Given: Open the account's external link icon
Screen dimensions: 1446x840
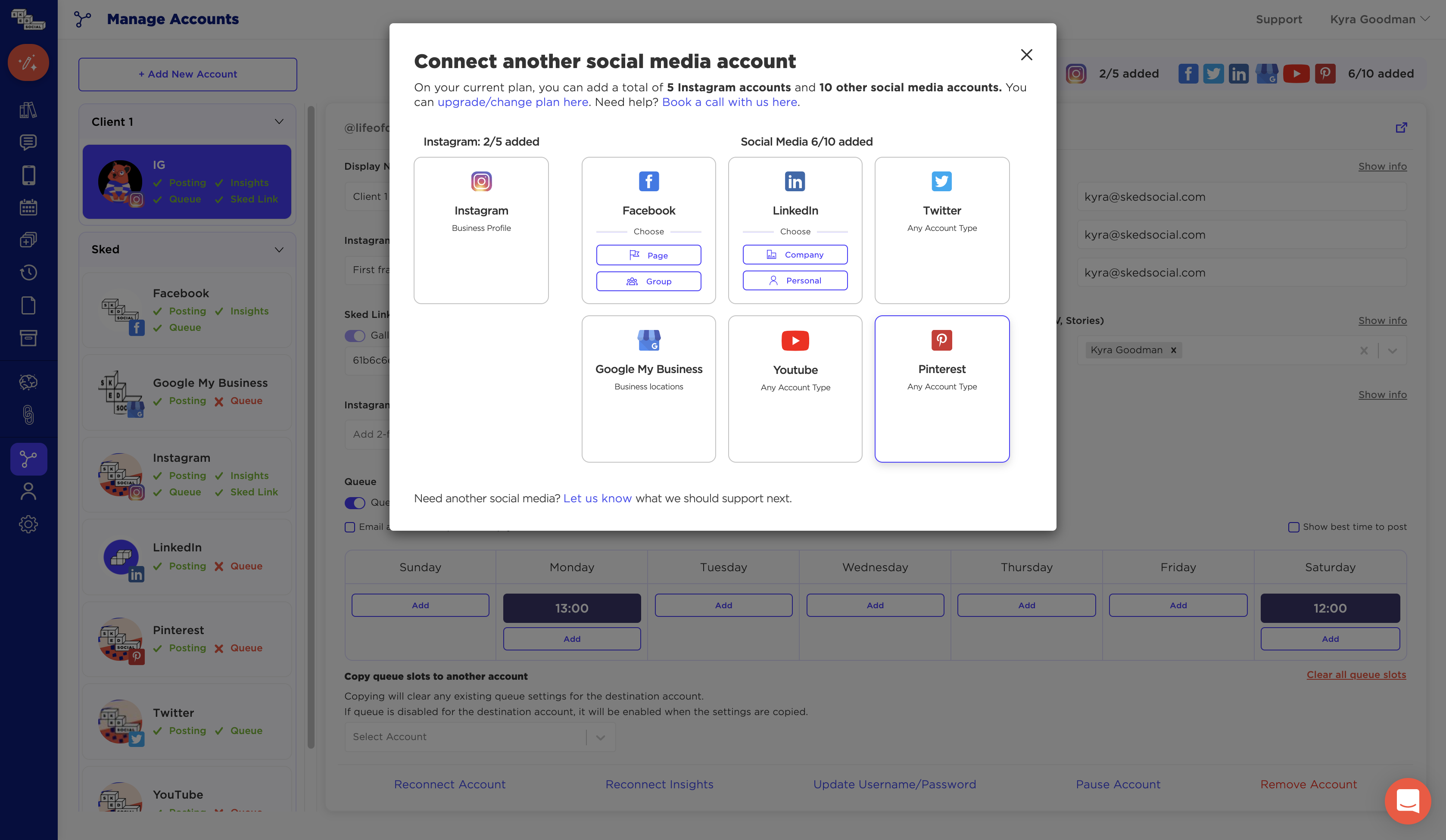Looking at the screenshot, I should point(1401,128).
